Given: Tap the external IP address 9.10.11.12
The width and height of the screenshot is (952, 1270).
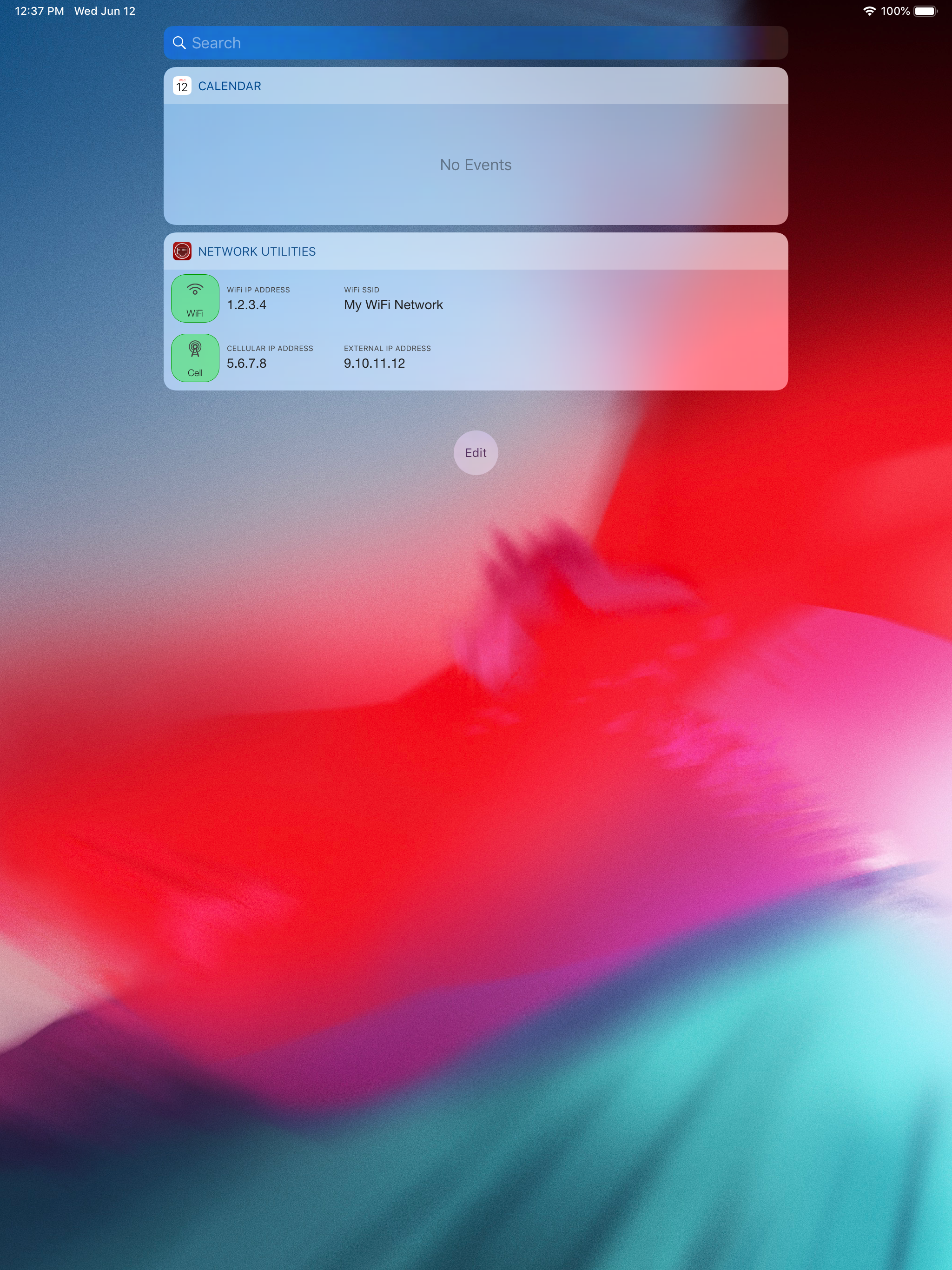Looking at the screenshot, I should (374, 364).
